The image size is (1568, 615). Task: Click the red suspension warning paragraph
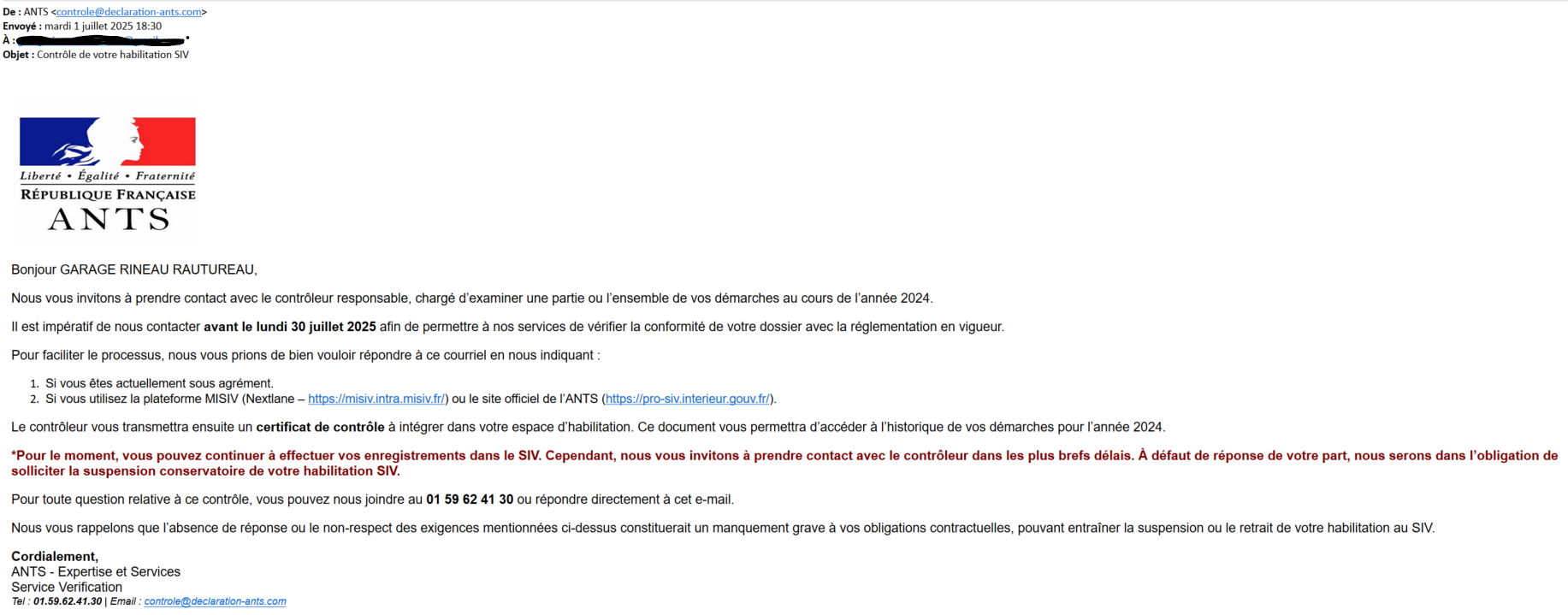(784, 463)
